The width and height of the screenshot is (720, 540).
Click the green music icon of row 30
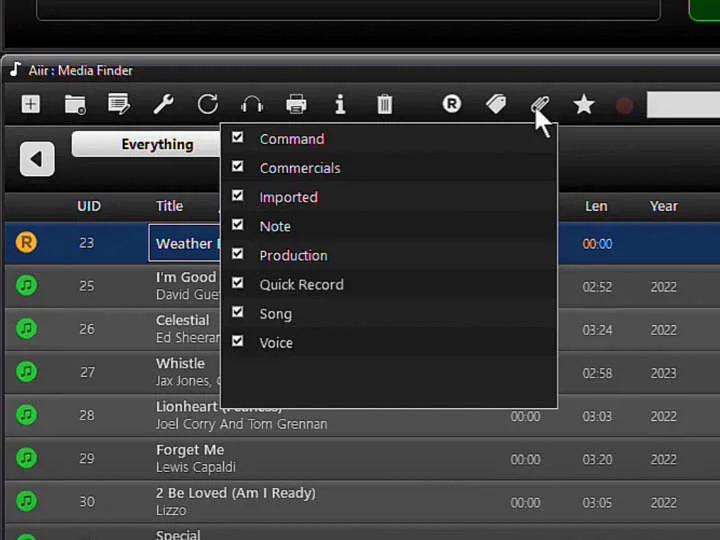[x=27, y=501]
